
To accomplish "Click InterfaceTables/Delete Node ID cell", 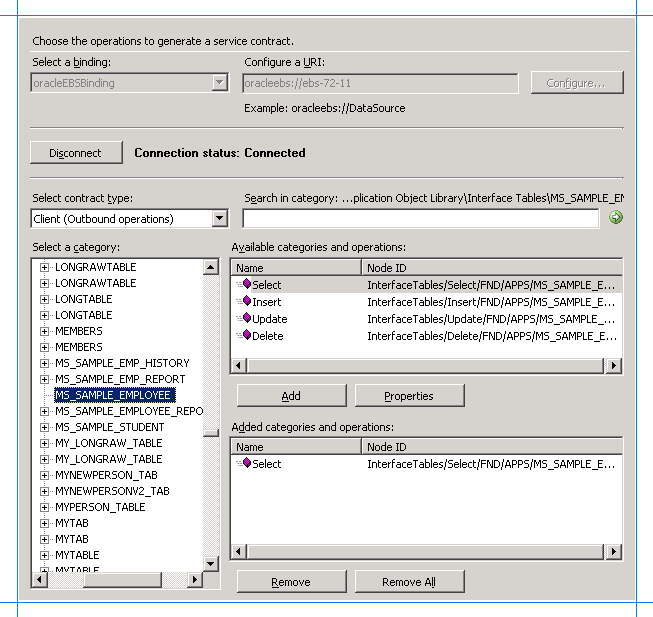I will (491, 336).
